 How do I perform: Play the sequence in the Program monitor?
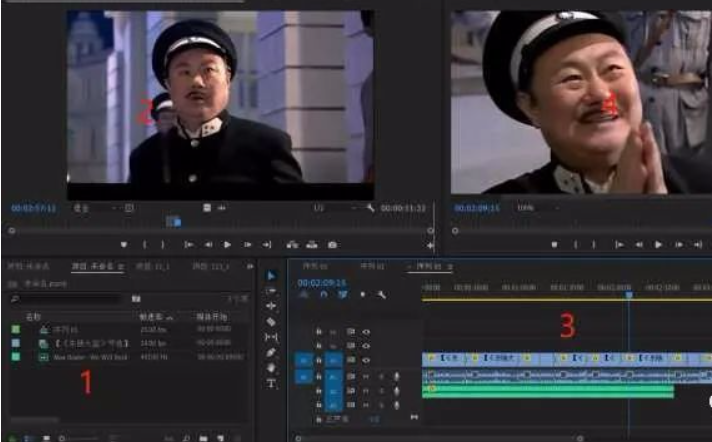coord(658,245)
